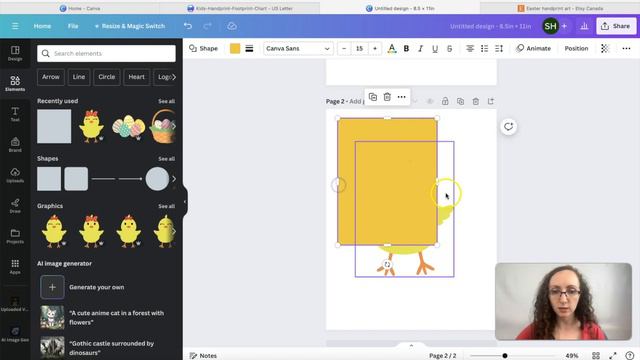Decrease font size with minus
This screenshot has height=360, width=640.
pos(344,49)
